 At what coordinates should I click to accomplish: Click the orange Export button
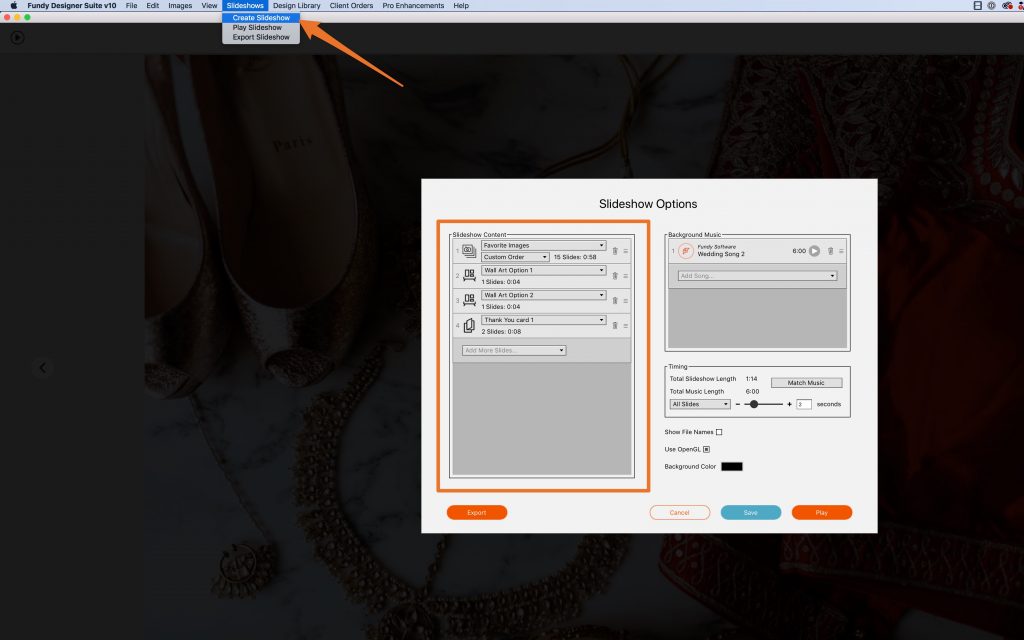point(477,513)
